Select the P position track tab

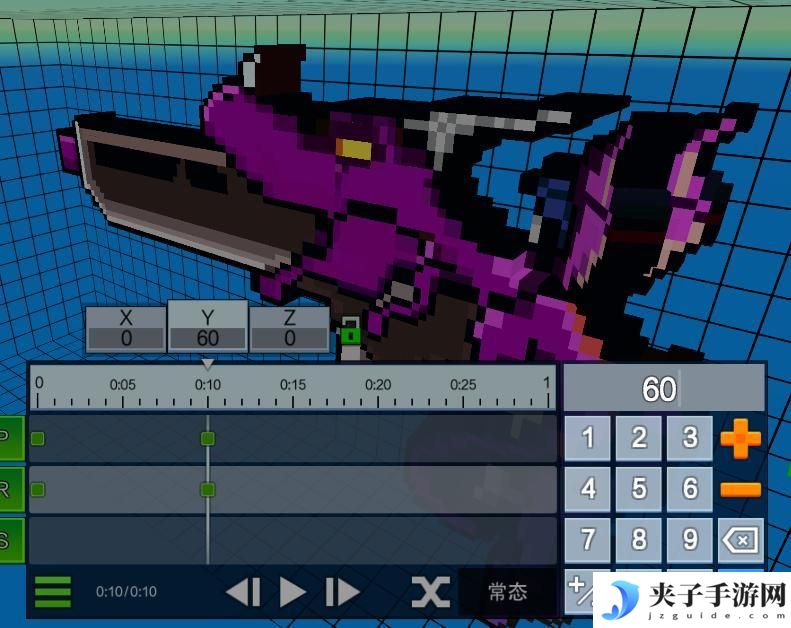click(11, 438)
